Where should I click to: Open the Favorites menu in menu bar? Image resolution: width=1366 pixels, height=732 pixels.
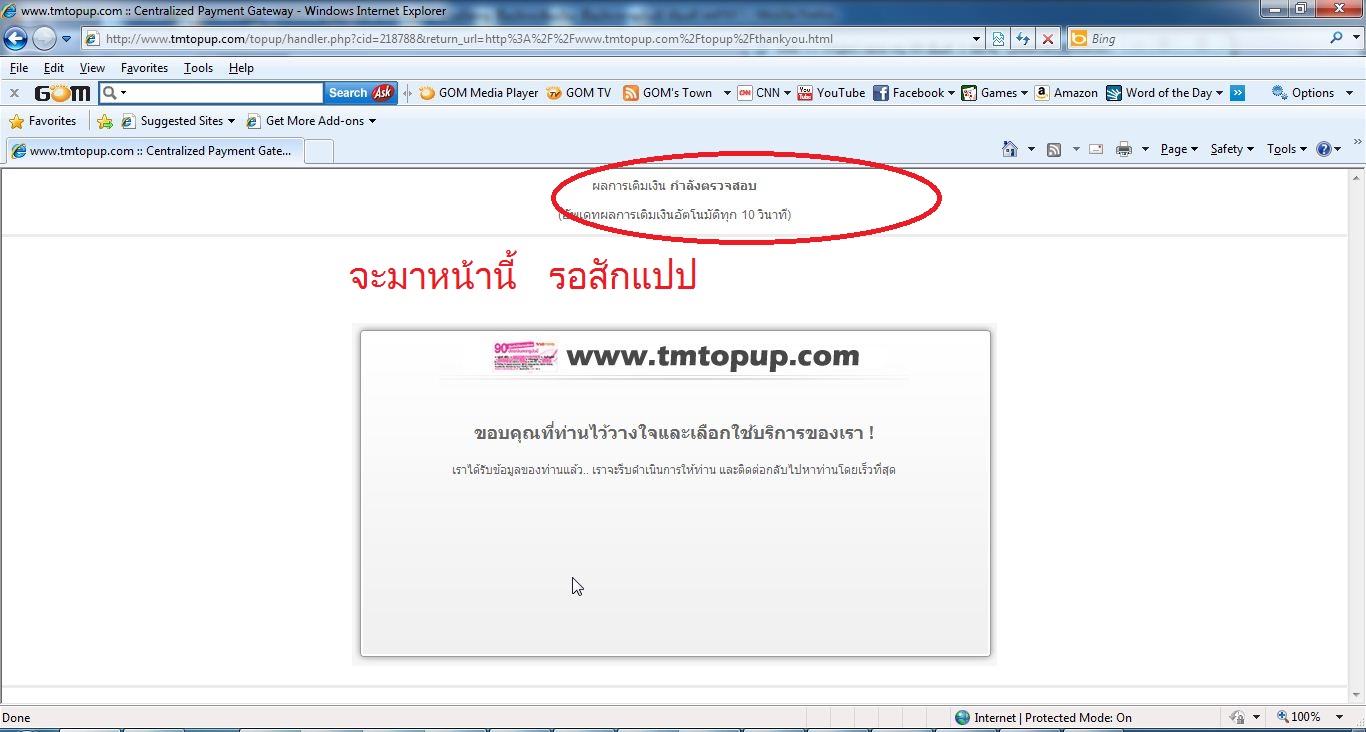tap(144, 68)
